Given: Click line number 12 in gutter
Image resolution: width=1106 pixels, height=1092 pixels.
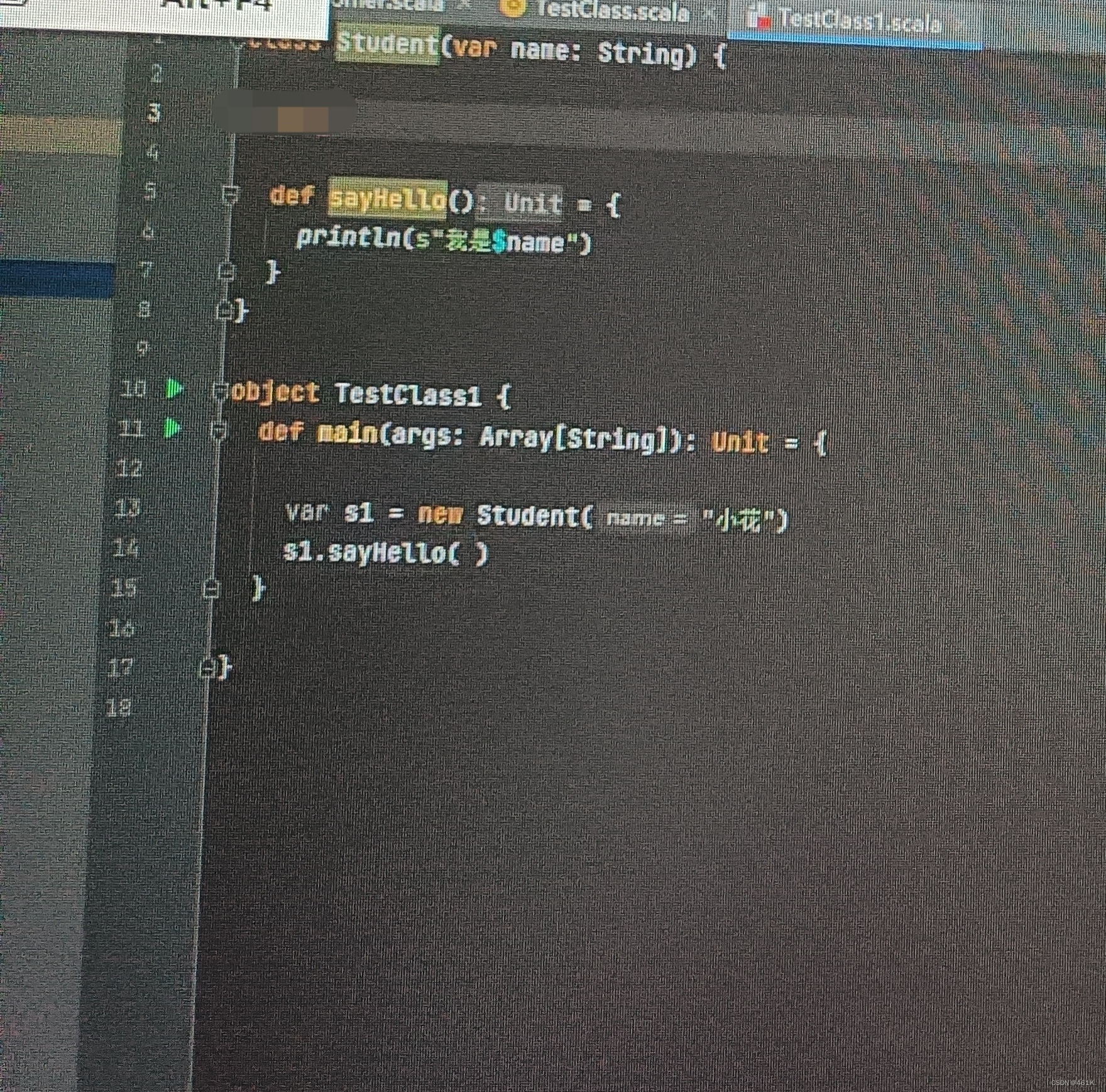Looking at the screenshot, I should click(x=129, y=468).
